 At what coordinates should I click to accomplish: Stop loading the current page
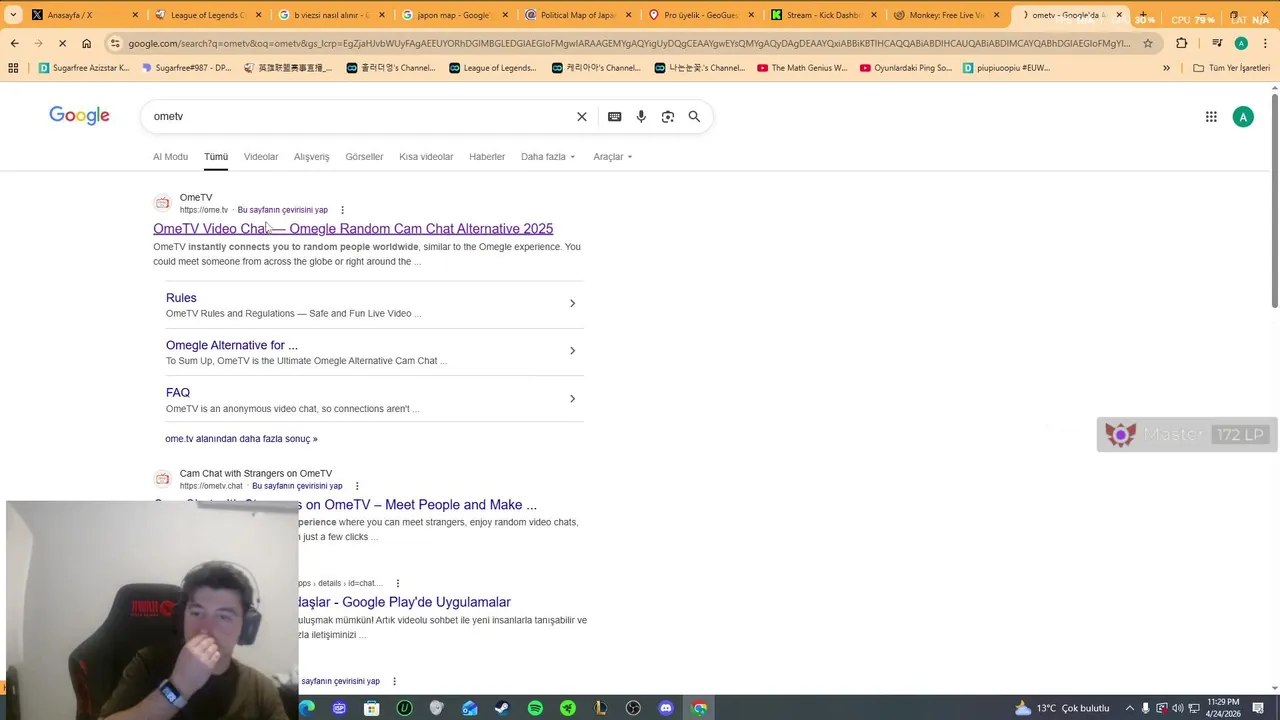(x=62, y=43)
